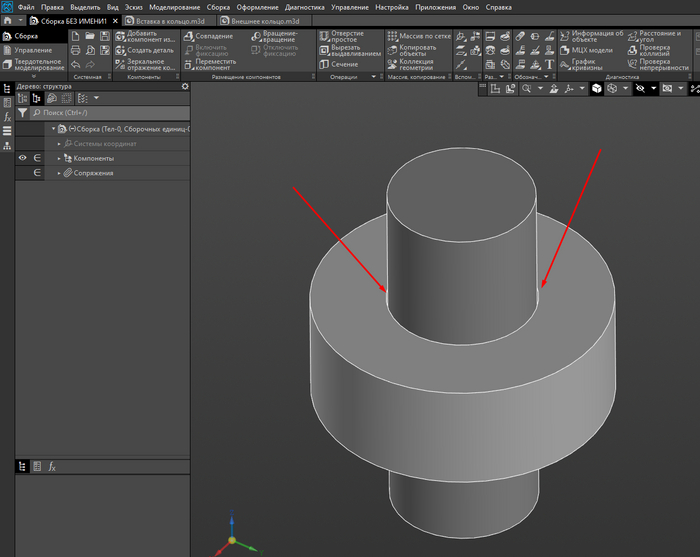
Task: Select the Расстояние и угол measurement tool
Action: (654, 37)
